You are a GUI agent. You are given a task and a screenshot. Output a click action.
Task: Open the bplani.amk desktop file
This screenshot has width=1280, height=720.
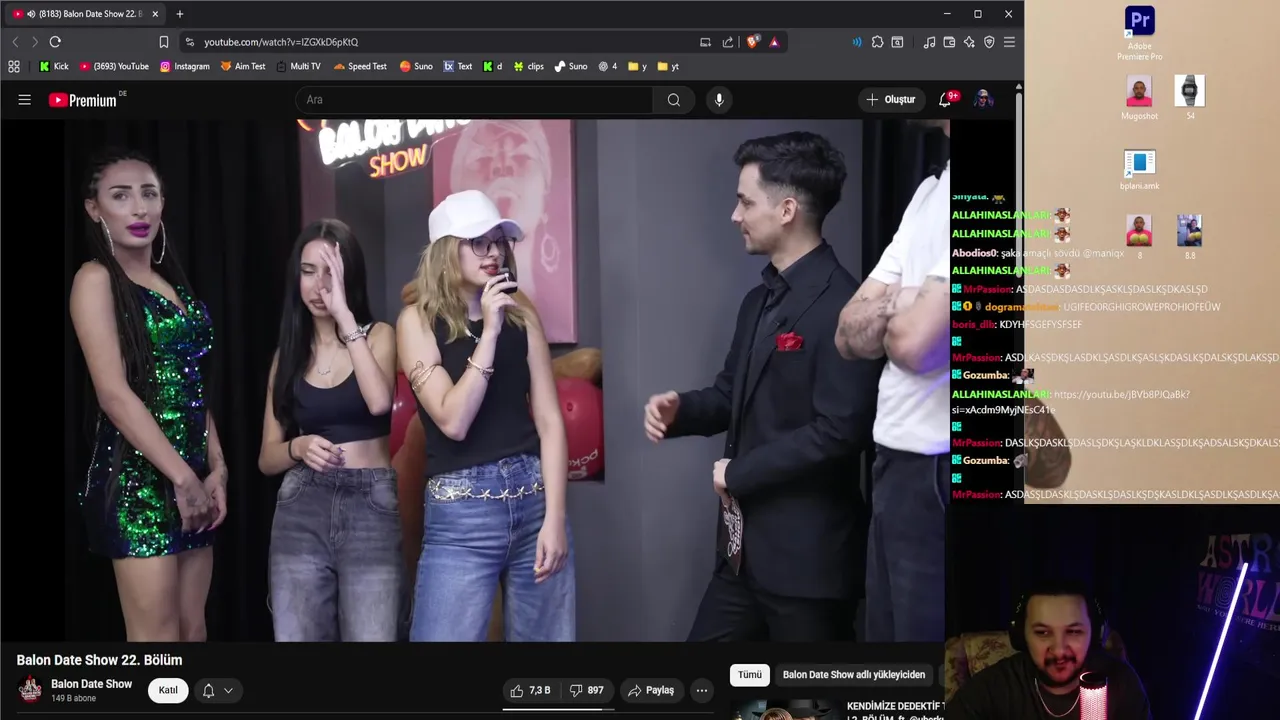click(x=1139, y=170)
